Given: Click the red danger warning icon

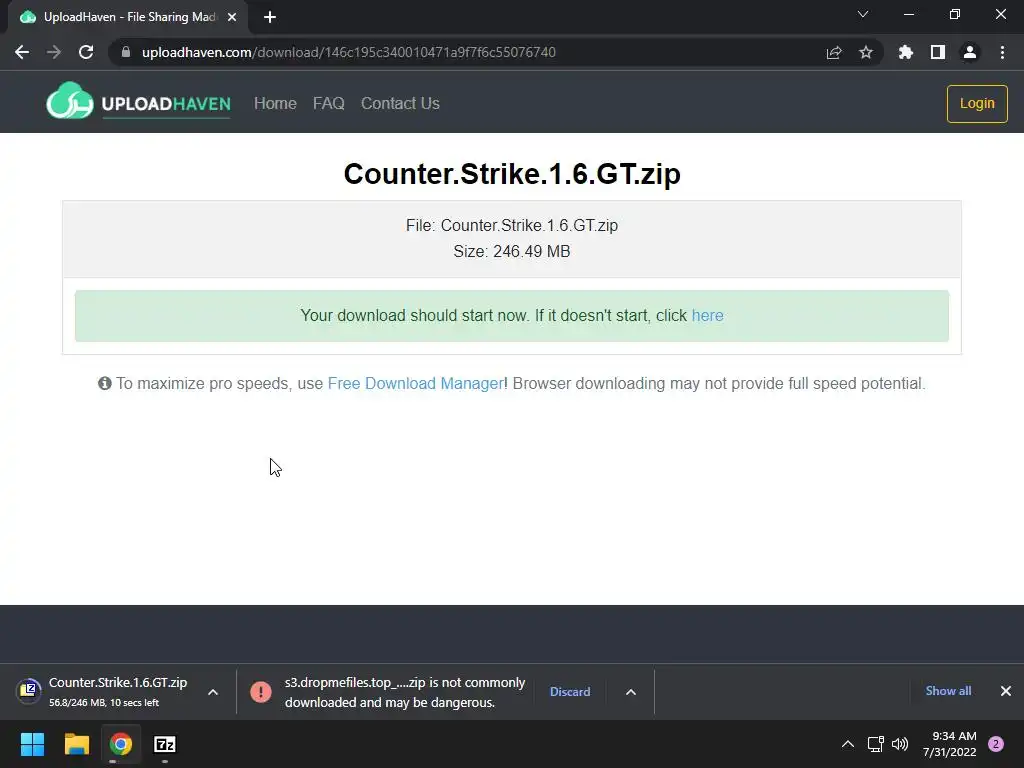Looking at the screenshot, I should tap(261, 692).
